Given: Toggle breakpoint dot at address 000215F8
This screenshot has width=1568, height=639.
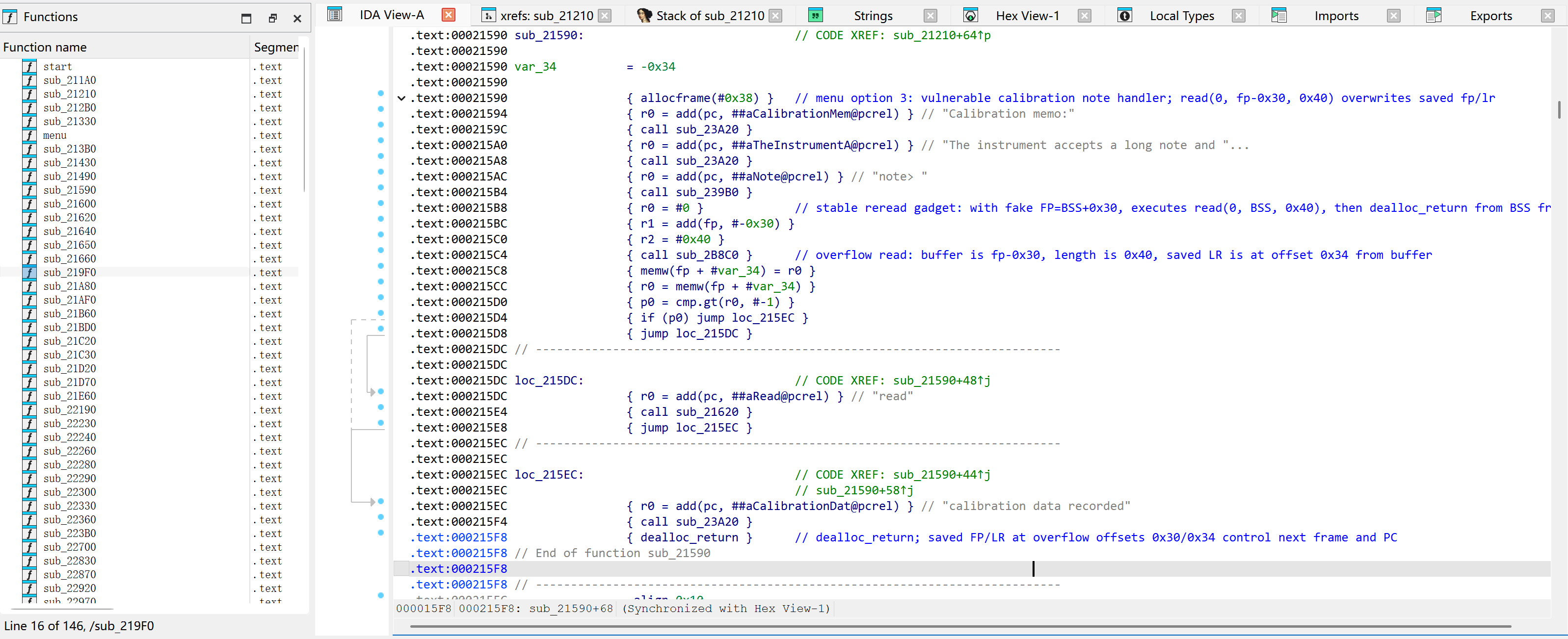Looking at the screenshot, I should pyautogui.click(x=380, y=533).
